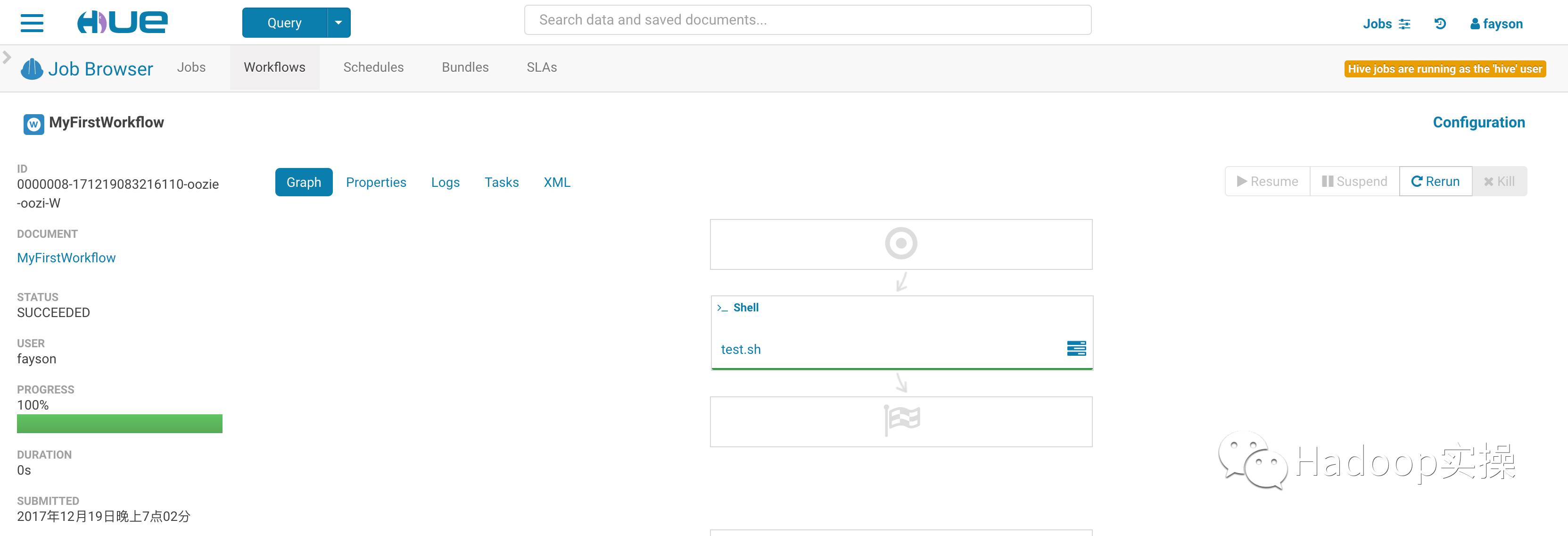This screenshot has width=1568, height=536.
Task: Open the MyFirstWorkflow document link
Action: pos(66,258)
